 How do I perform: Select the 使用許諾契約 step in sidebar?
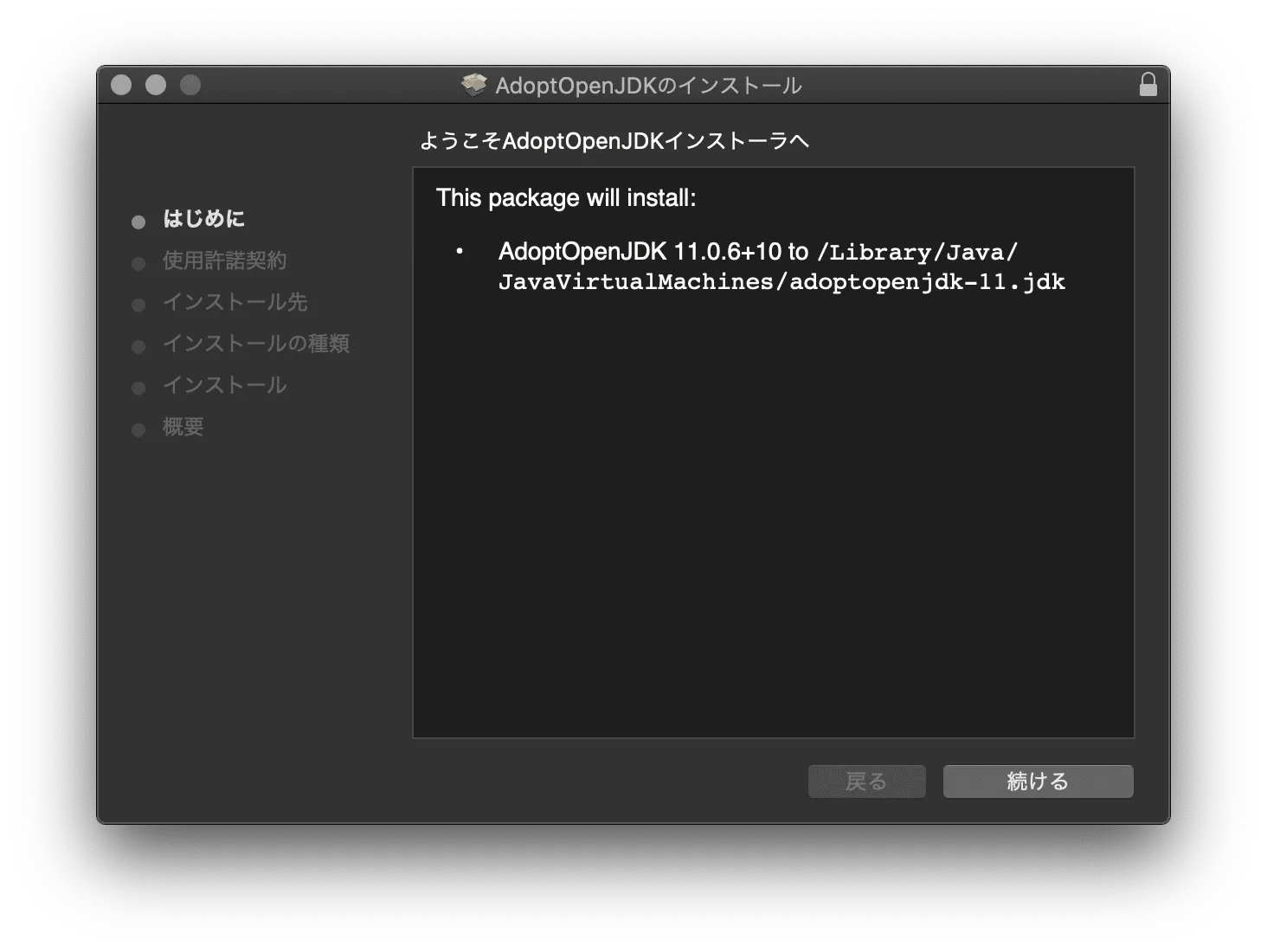click(224, 261)
